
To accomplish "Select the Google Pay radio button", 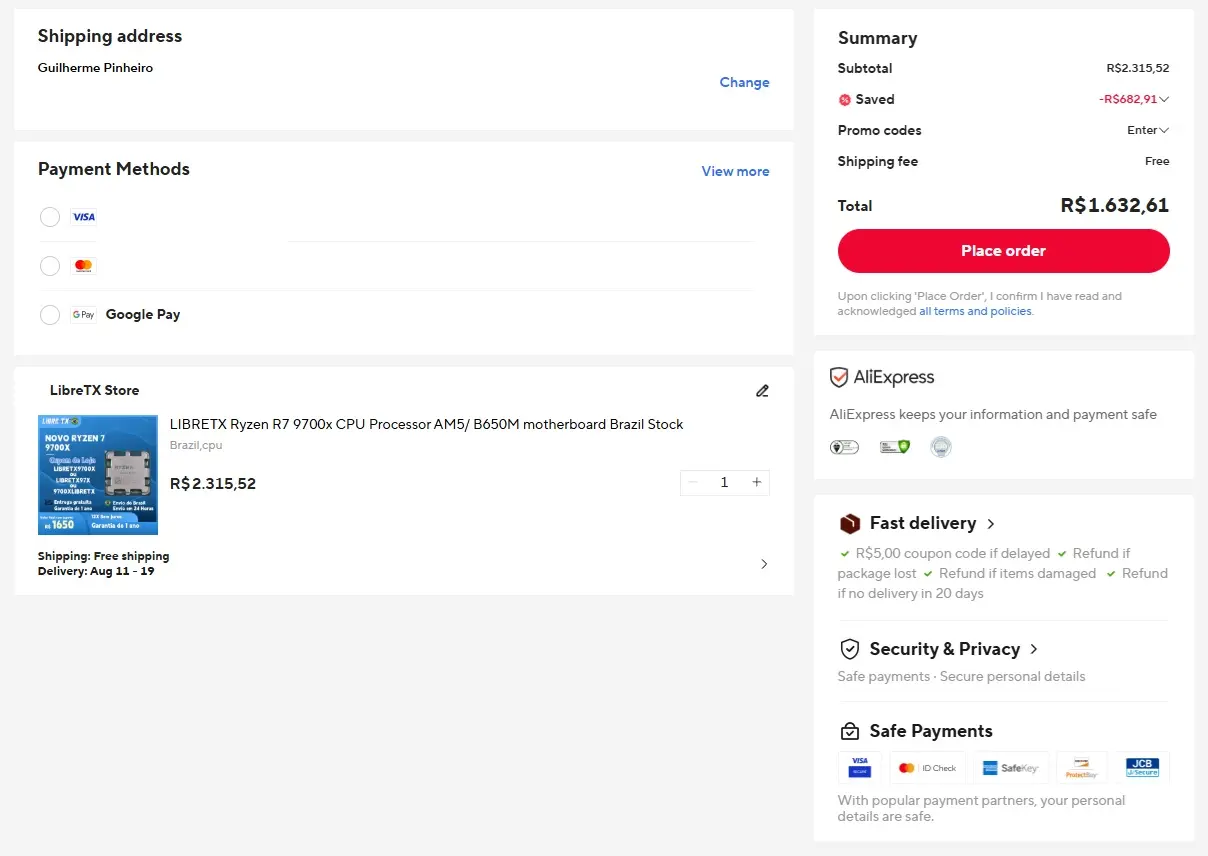I will (x=50, y=315).
